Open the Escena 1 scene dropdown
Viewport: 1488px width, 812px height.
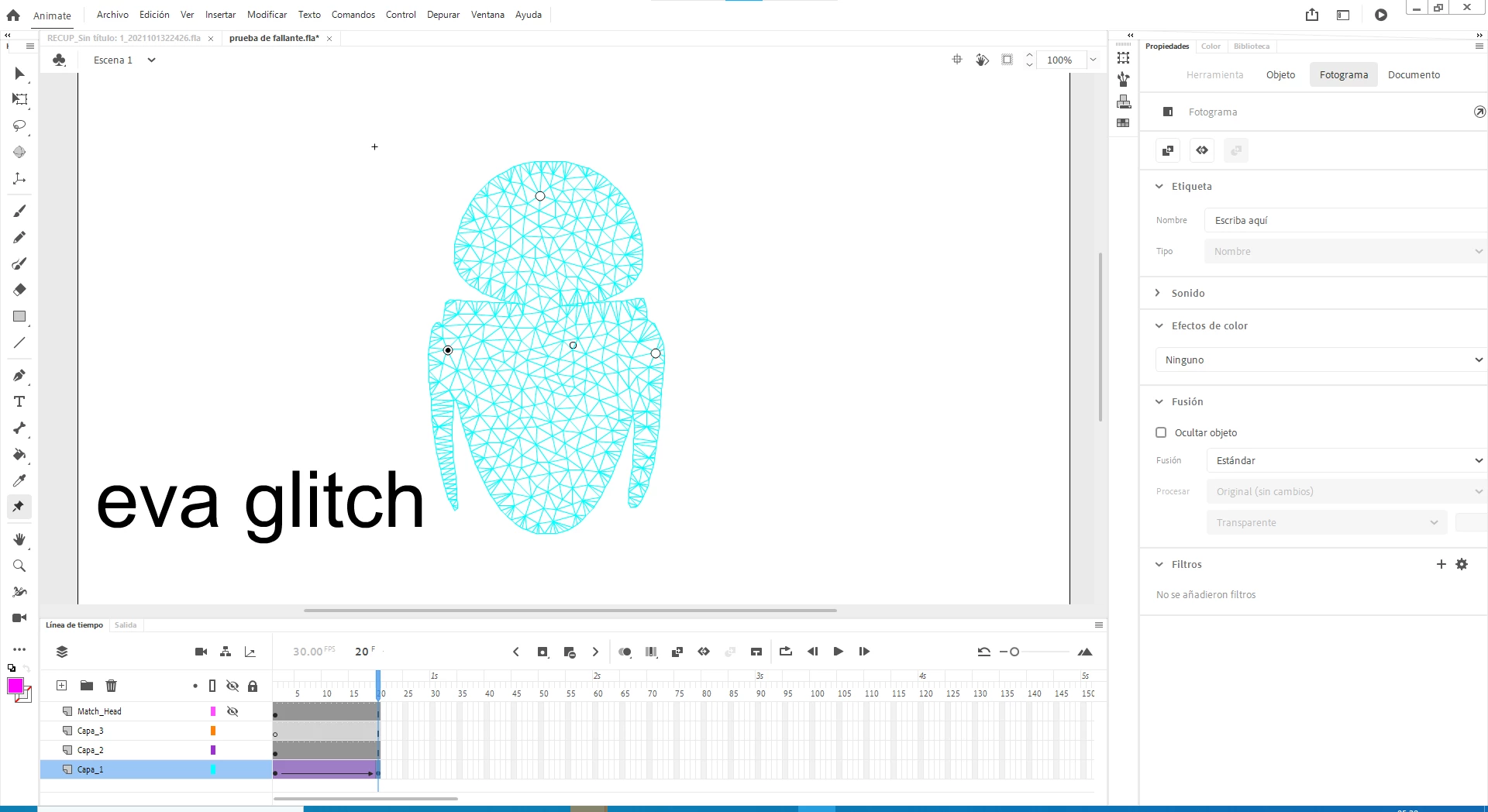point(152,60)
